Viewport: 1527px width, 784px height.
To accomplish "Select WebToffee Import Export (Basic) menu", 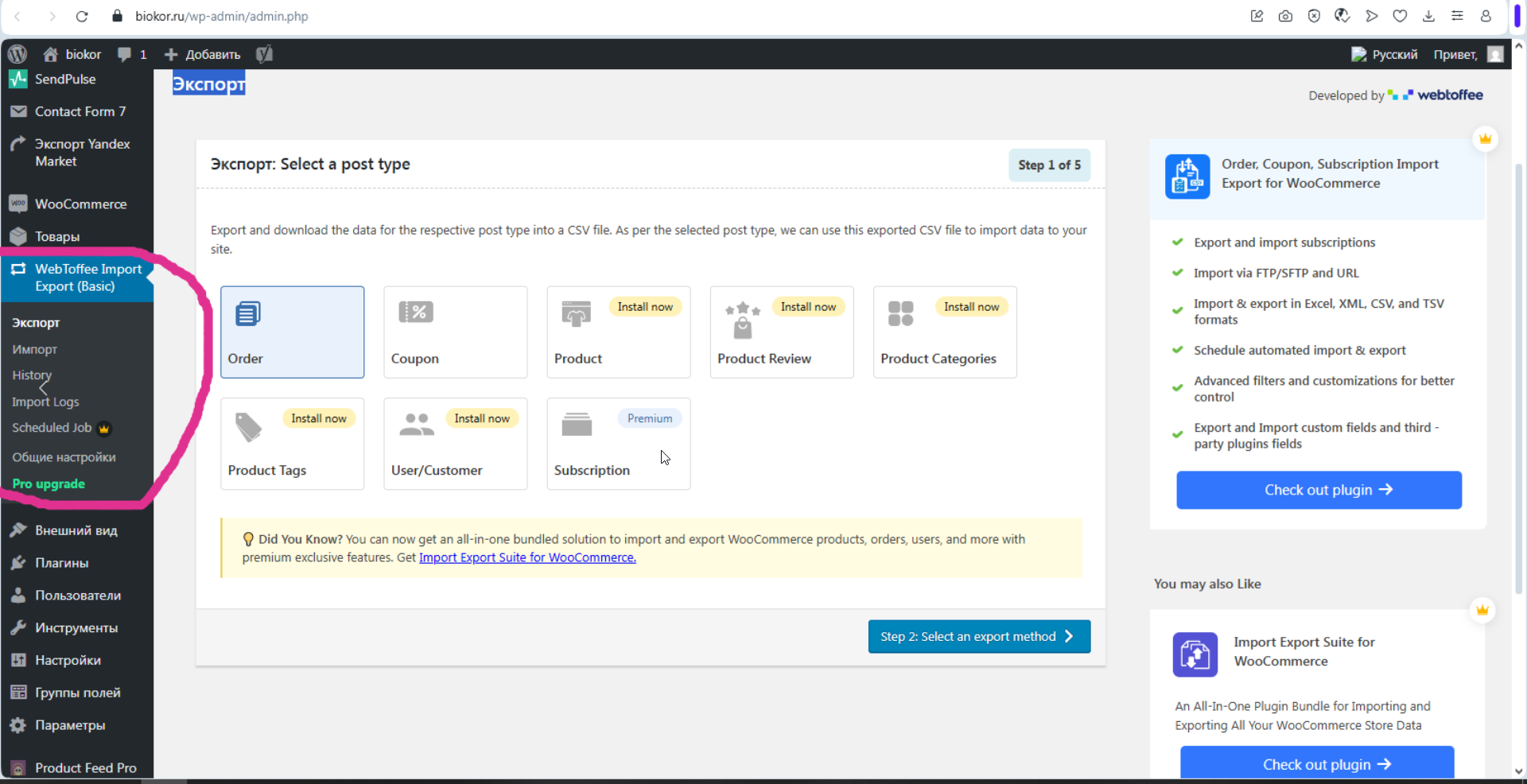I will [76, 278].
